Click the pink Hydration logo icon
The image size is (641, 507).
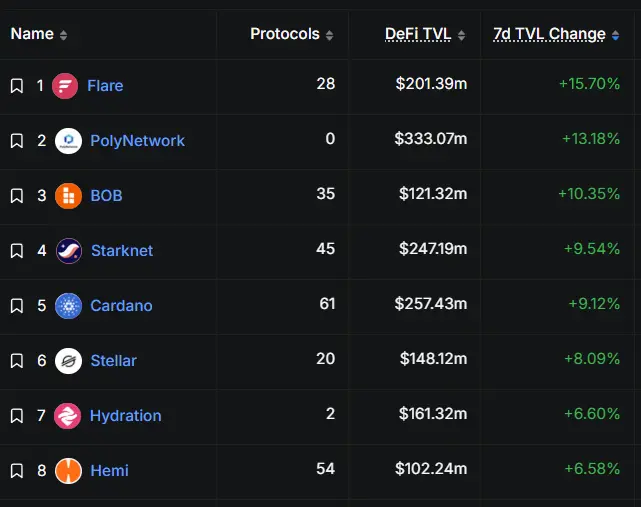pos(68,416)
